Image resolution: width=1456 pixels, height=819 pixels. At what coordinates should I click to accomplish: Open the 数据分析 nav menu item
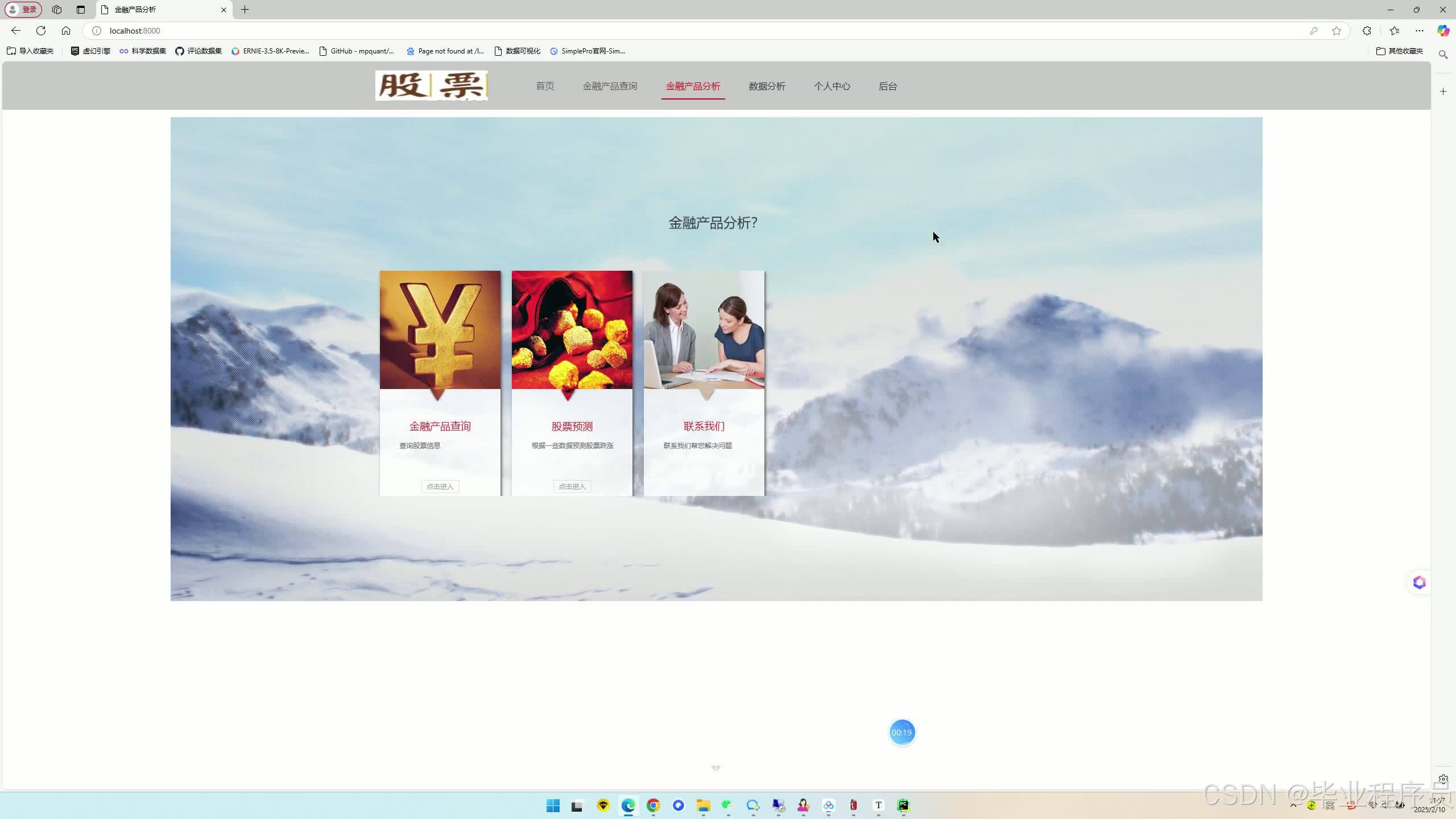pos(767,86)
